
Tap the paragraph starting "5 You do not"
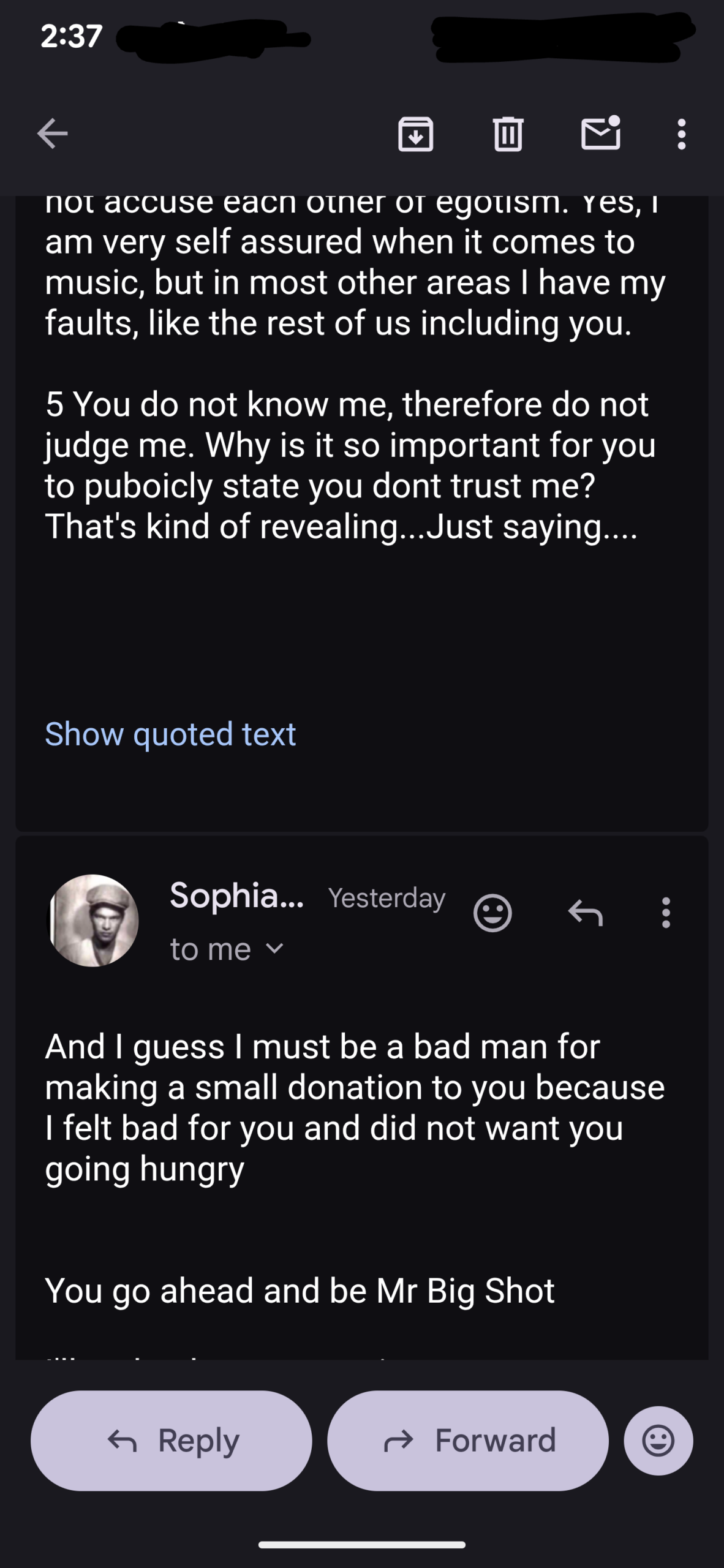click(x=349, y=466)
